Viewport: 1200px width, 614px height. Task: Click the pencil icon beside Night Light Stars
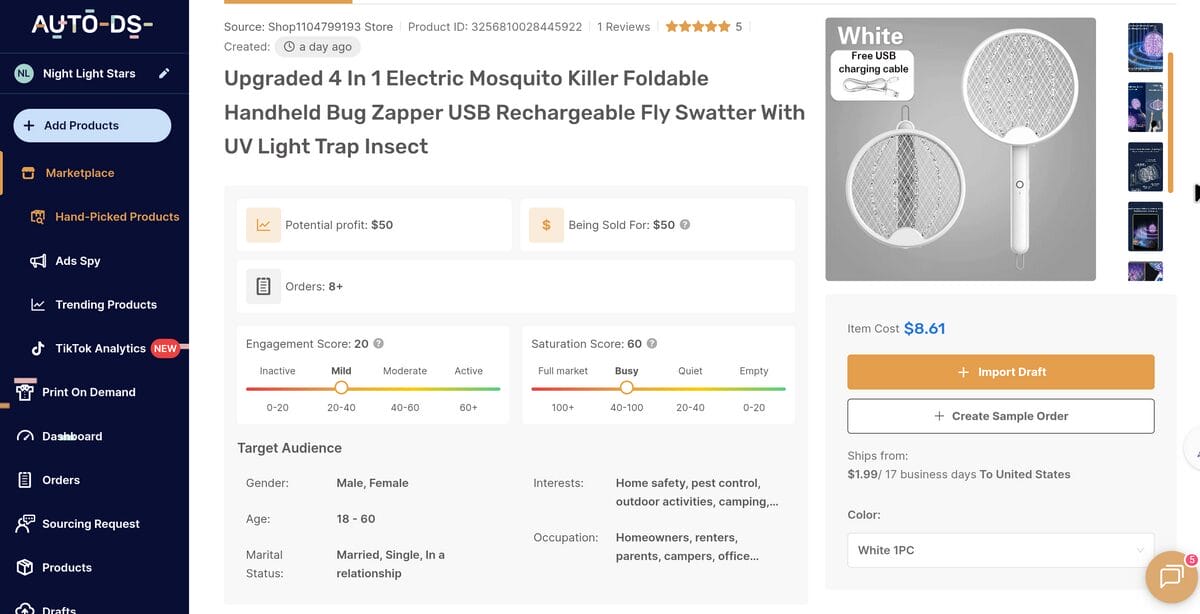(x=164, y=73)
